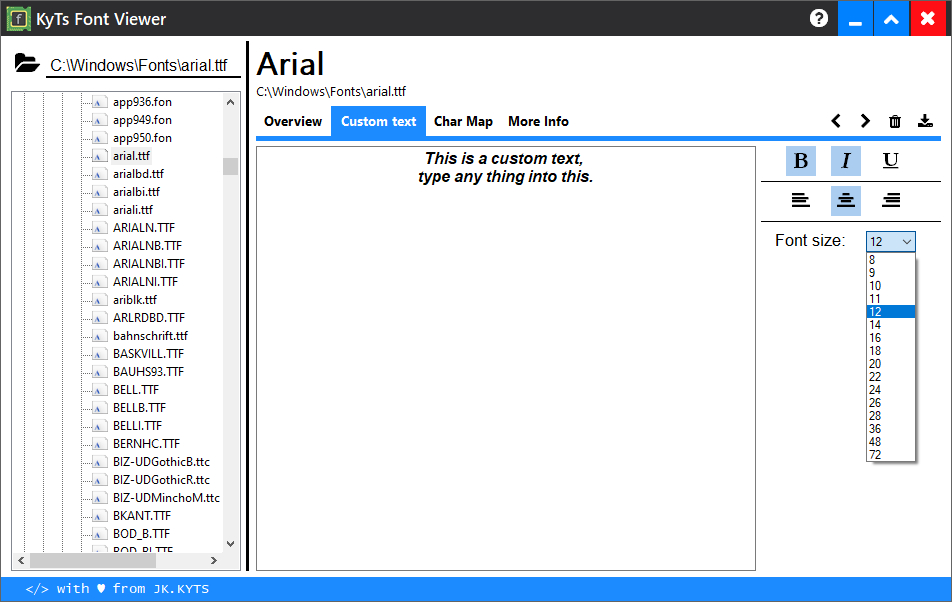Go to the previous font arrow
The width and height of the screenshot is (952, 602).
tap(836, 121)
